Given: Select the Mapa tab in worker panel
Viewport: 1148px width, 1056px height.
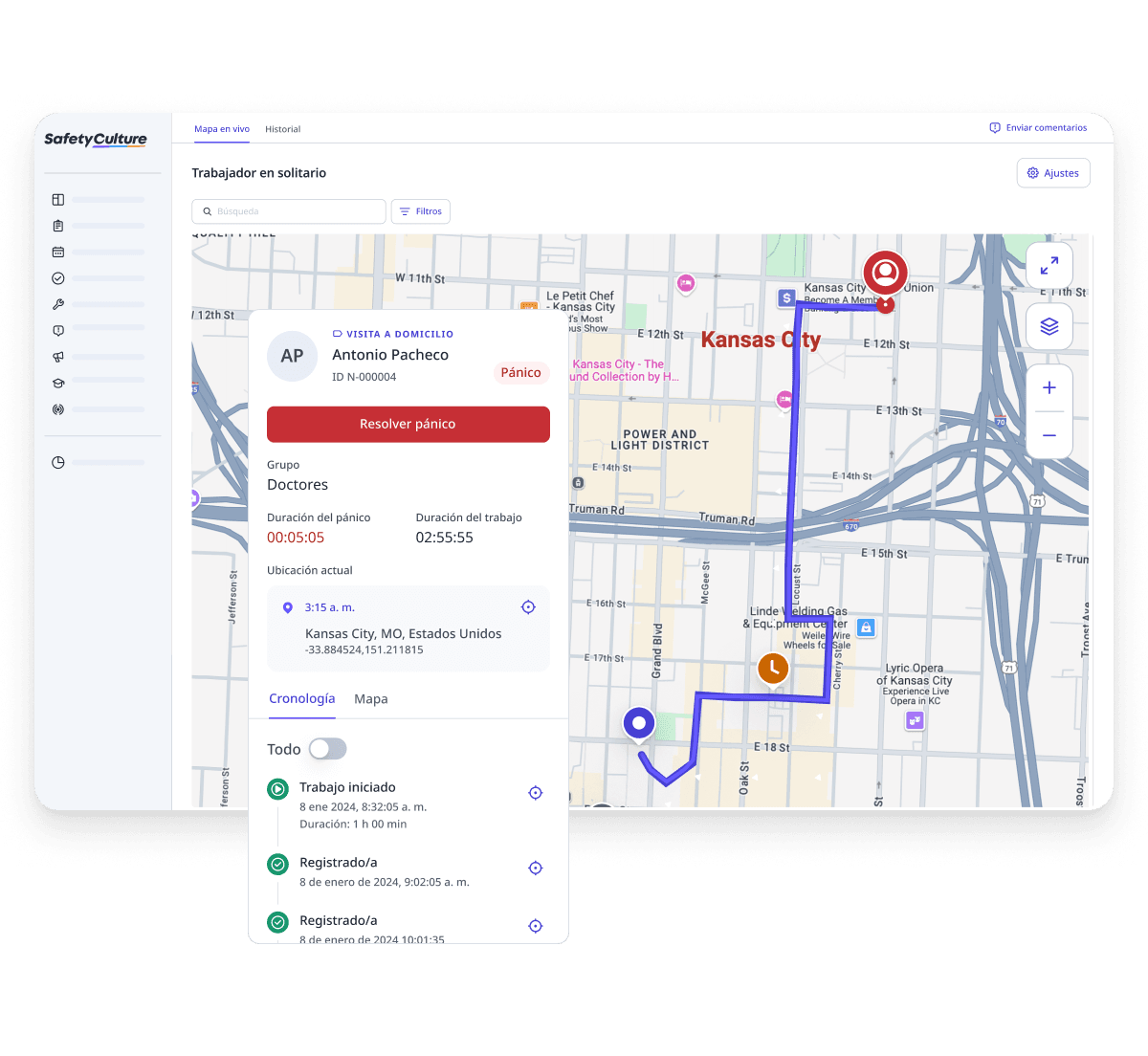Looking at the screenshot, I should pos(370,699).
